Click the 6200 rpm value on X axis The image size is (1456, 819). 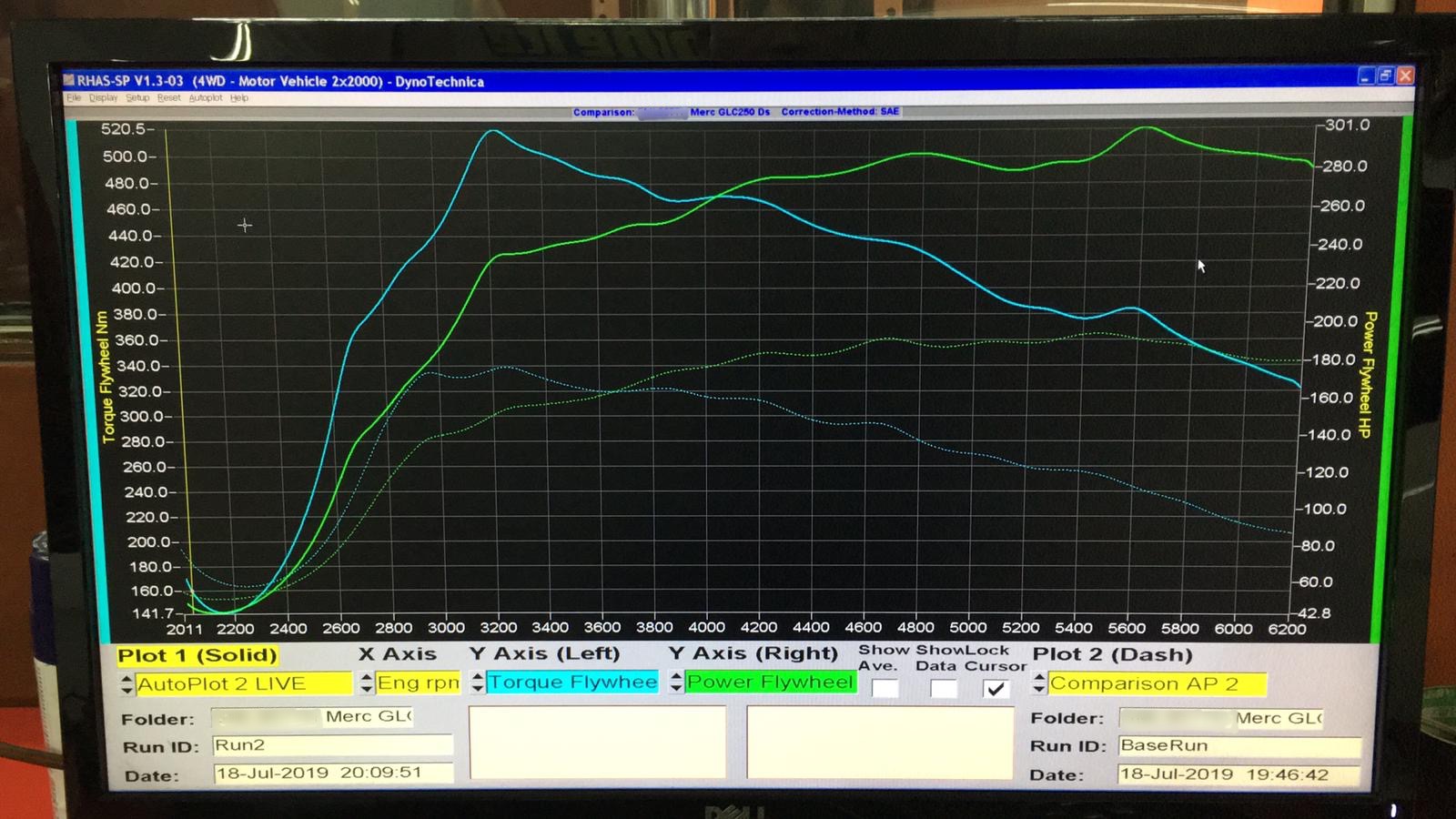pos(1287,629)
